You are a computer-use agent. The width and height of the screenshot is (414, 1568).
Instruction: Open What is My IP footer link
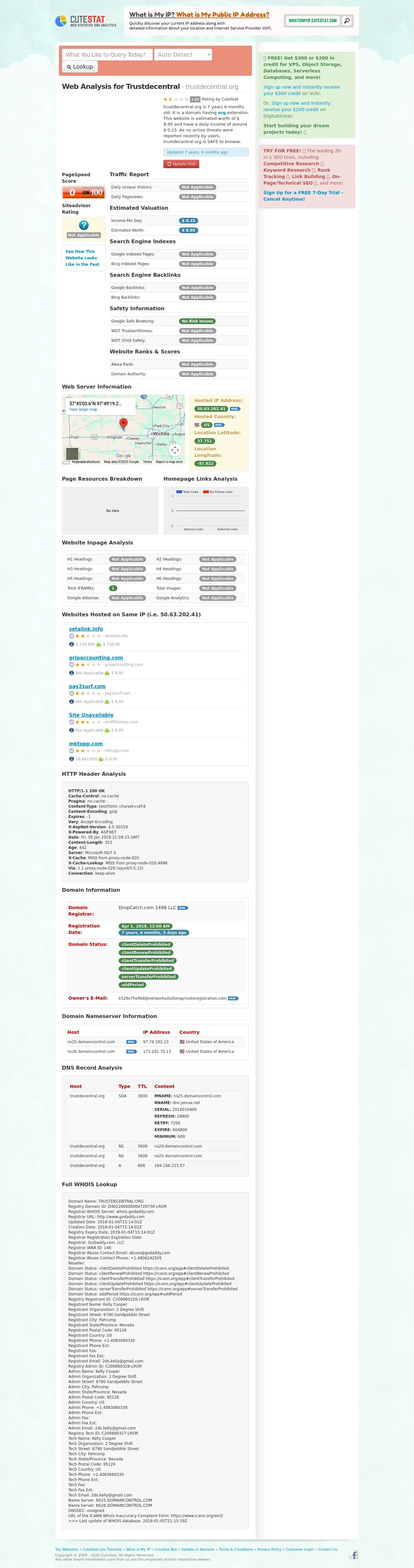pyautogui.click(x=138, y=1549)
